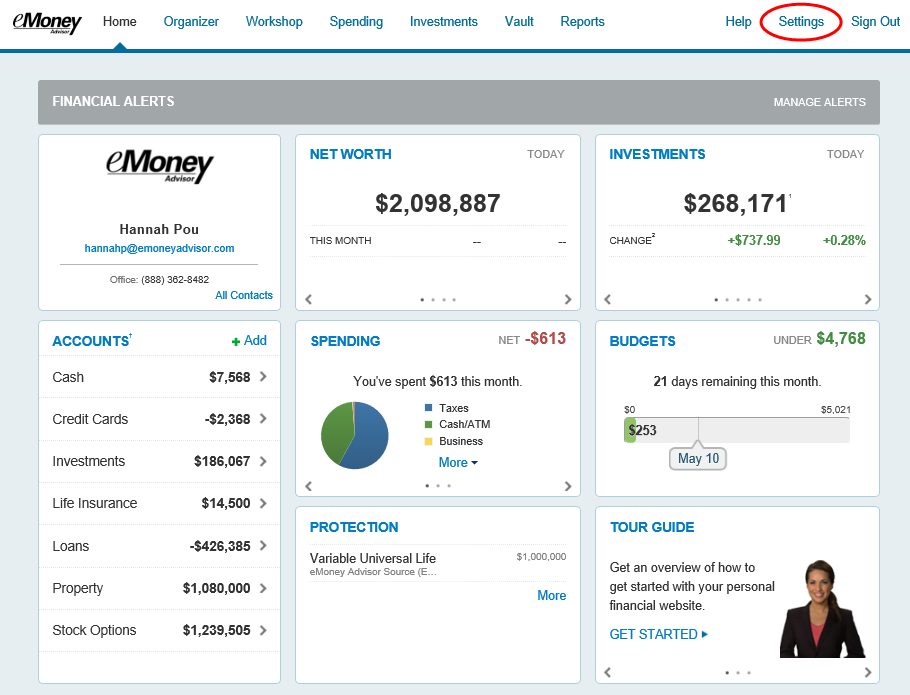910x695 pixels.
Task: Open the Spending tab in navigation
Action: click(356, 21)
